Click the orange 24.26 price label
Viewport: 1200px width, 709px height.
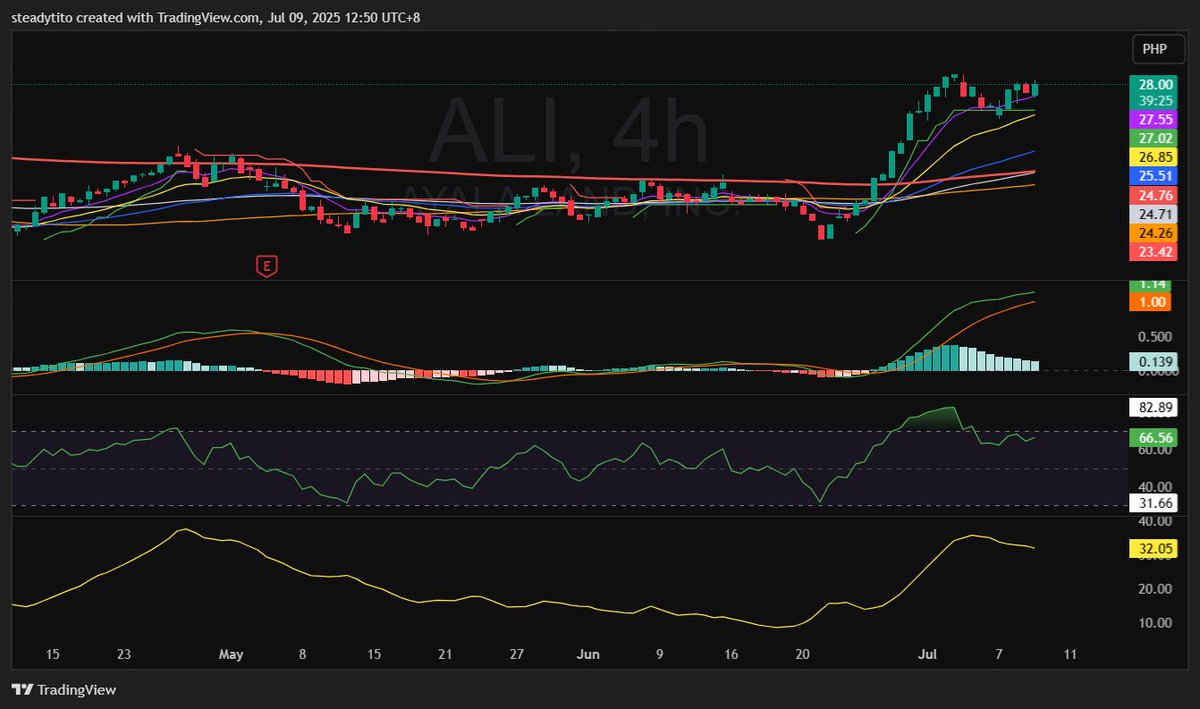[1152, 233]
